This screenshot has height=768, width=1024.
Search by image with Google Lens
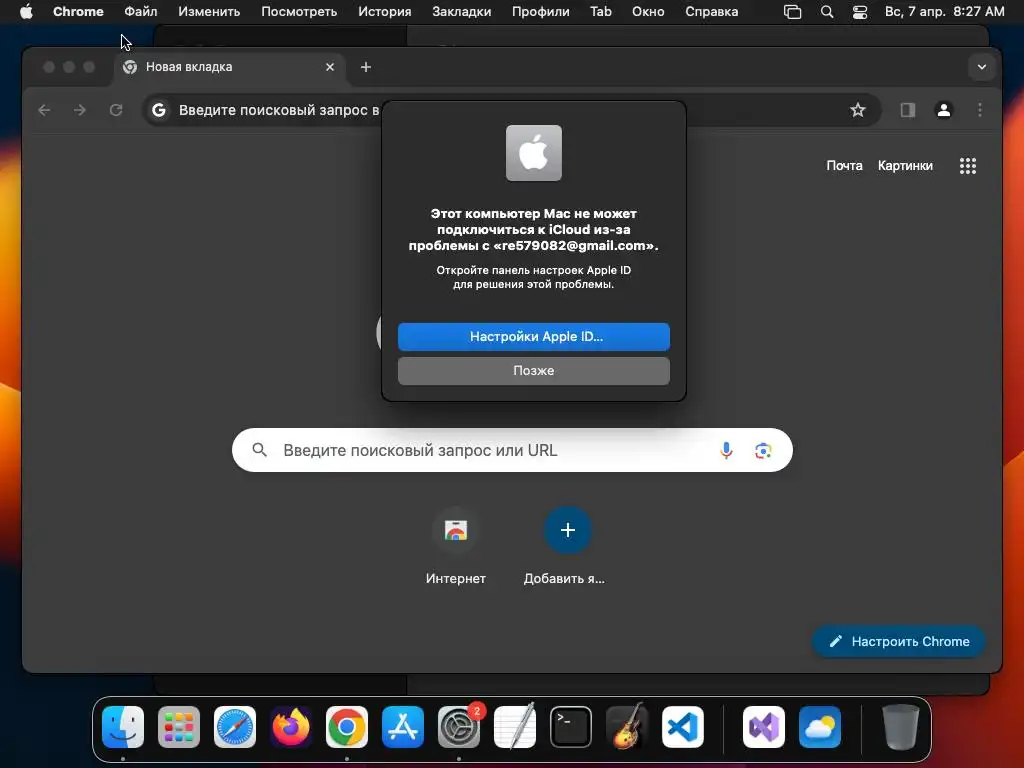point(763,451)
